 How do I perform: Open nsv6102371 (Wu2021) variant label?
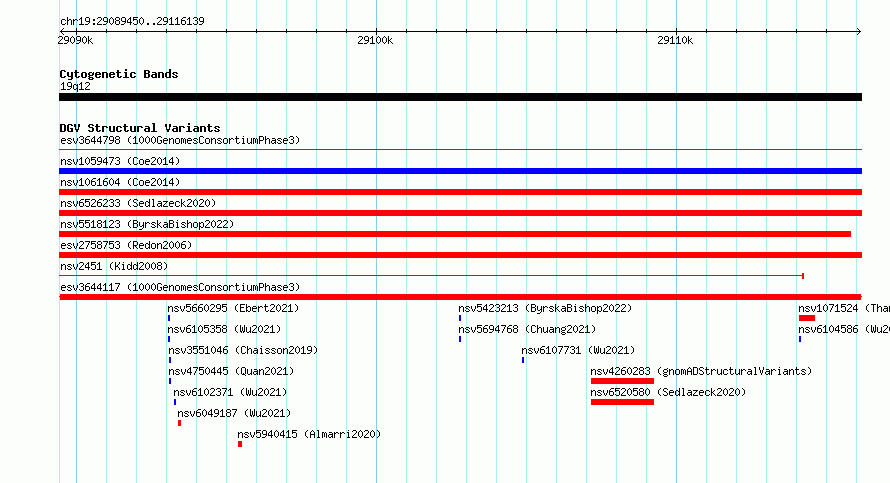[x=230, y=392]
